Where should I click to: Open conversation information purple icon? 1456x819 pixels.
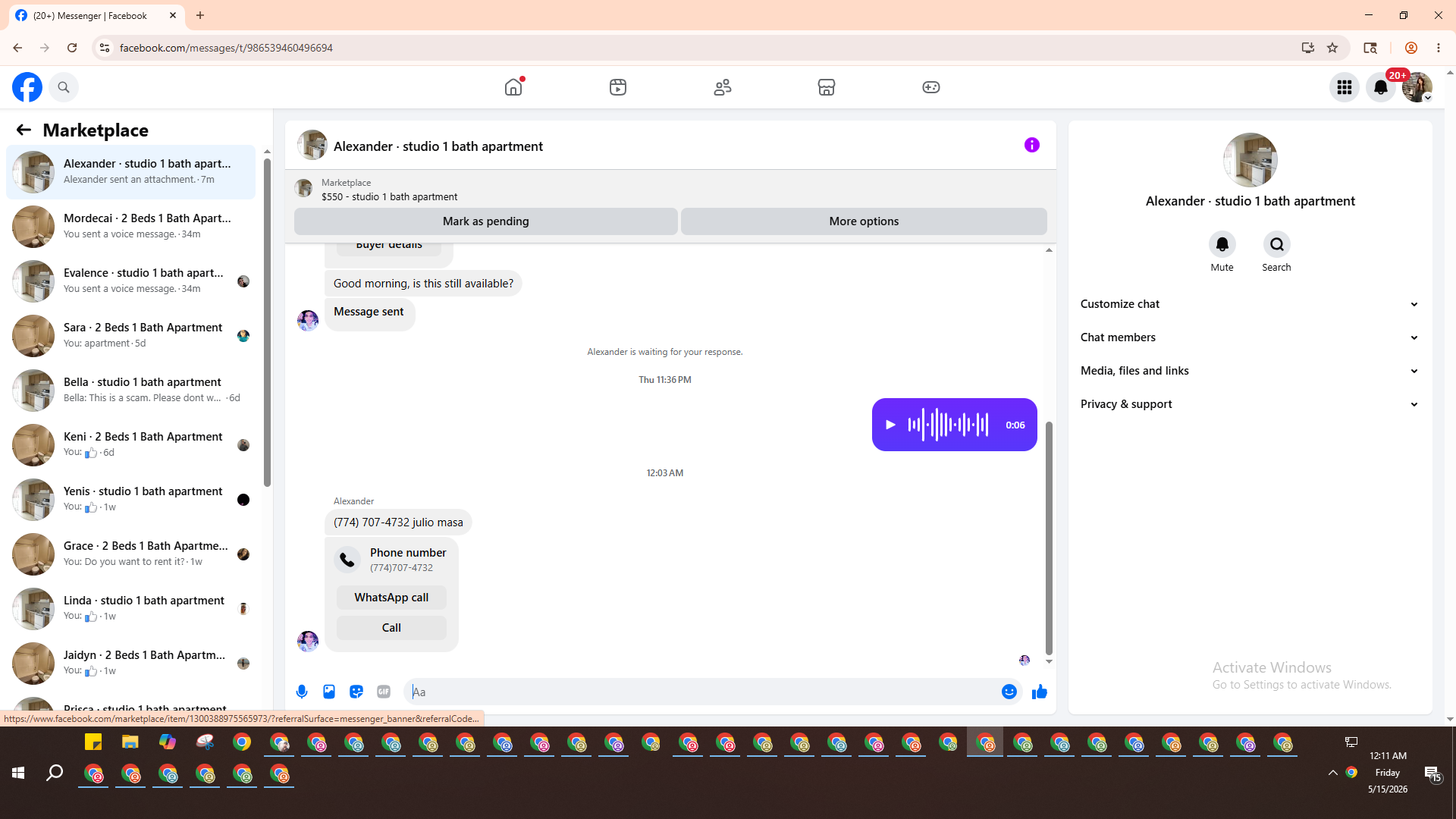pos(1032,145)
